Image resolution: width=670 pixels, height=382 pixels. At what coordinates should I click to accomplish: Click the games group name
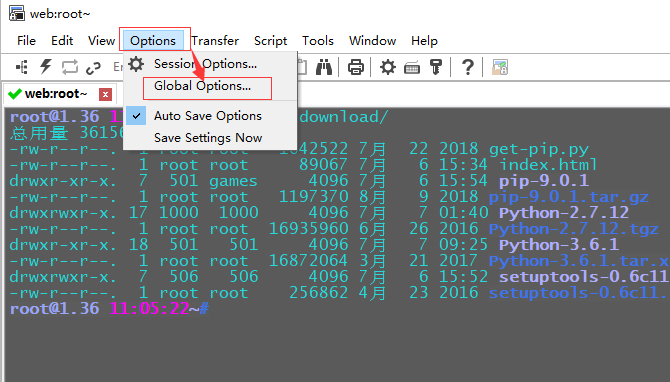coord(233,181)
